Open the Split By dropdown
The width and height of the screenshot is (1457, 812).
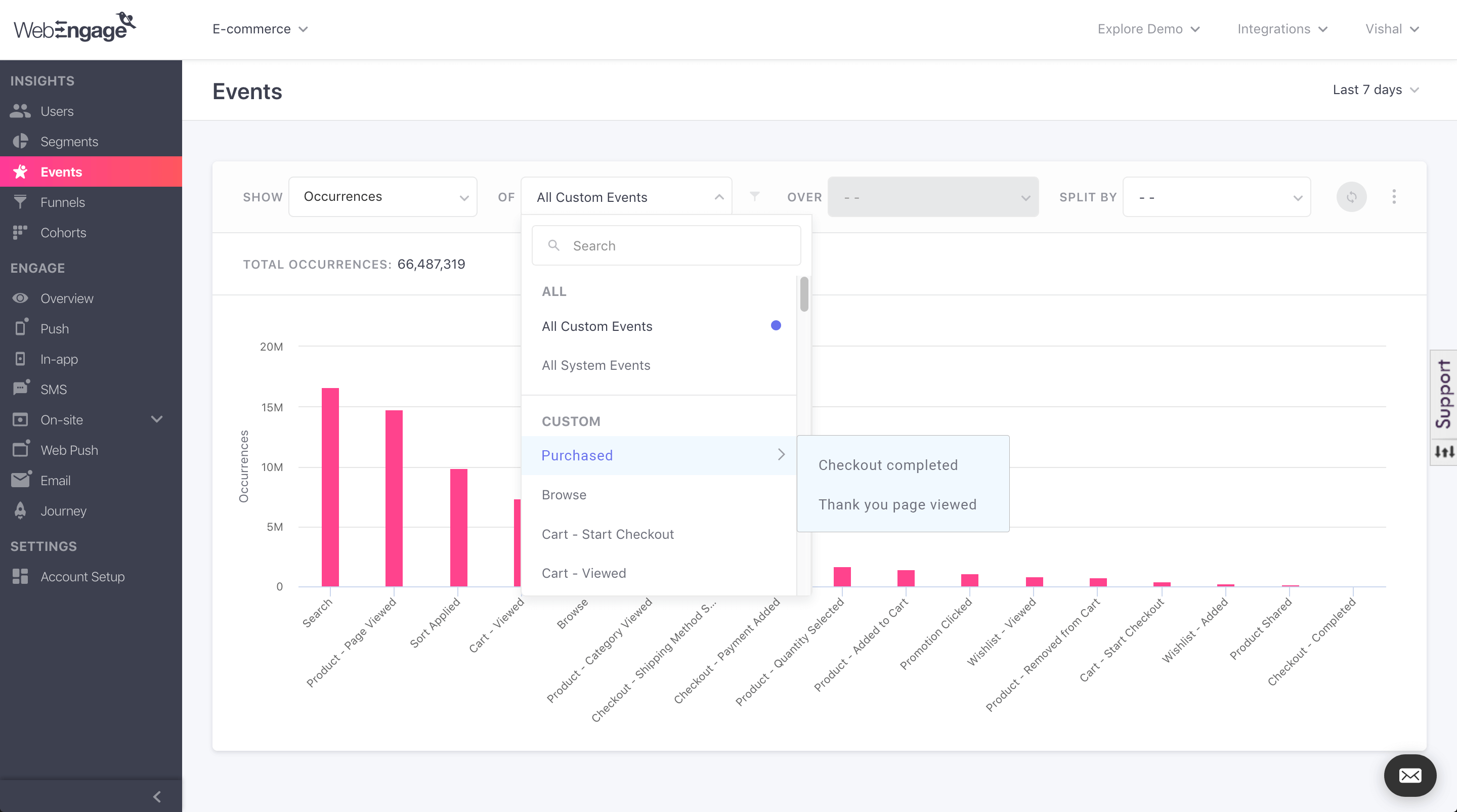coord(1216,197)
